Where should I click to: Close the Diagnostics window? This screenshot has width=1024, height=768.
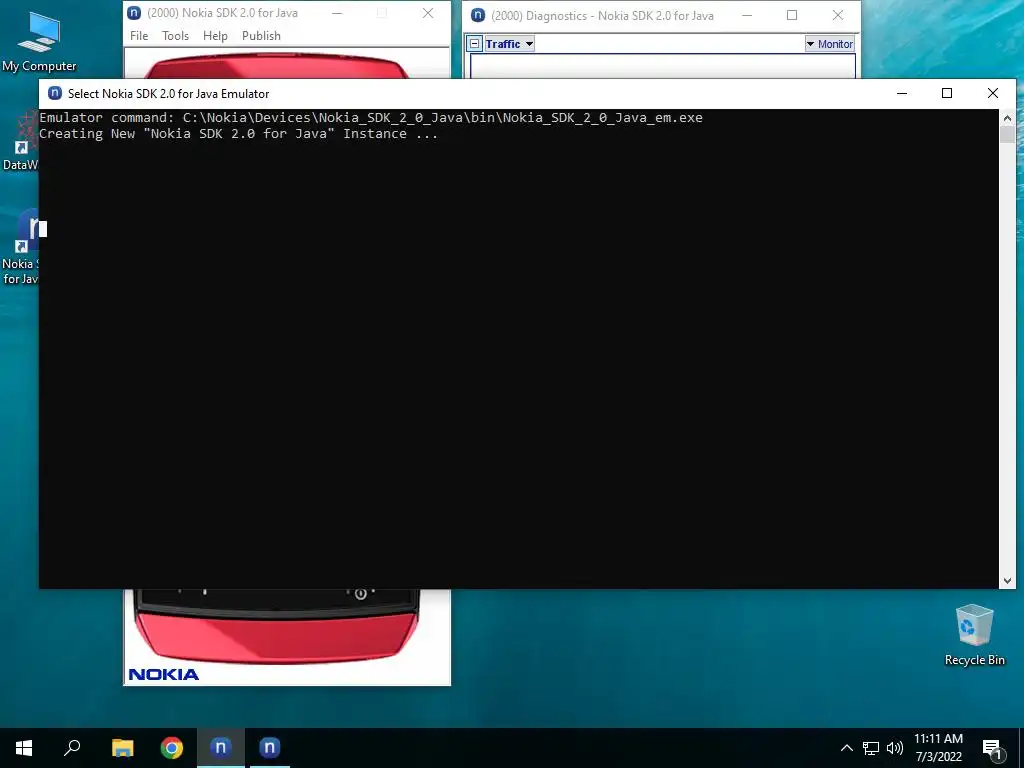click(x=838, y=16)
